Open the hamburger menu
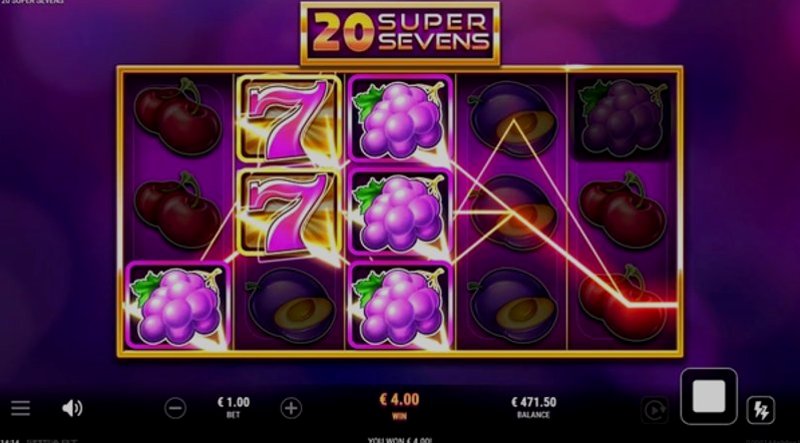The width and height of the screenshot is (800, 443). point(20,408)
